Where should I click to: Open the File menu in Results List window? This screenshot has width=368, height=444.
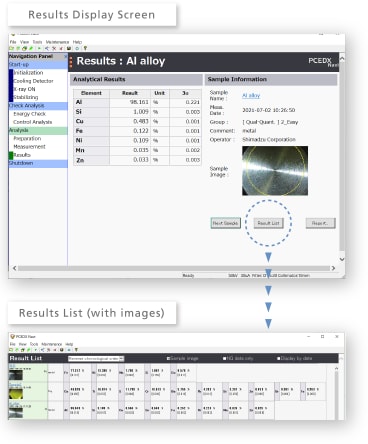coord(13,344)
